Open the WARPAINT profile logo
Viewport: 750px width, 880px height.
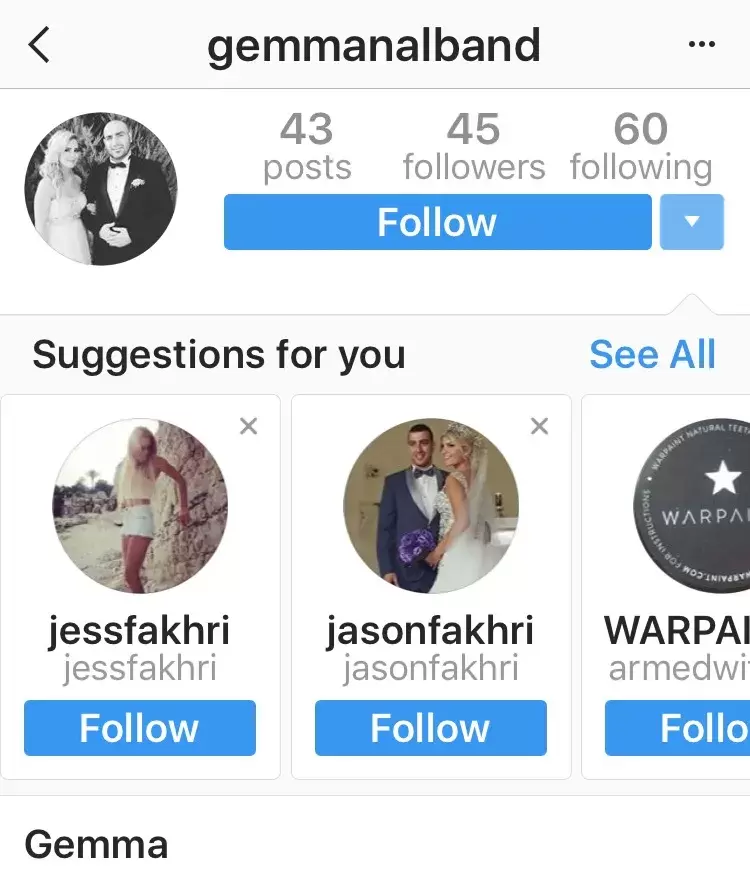point(692,505)
